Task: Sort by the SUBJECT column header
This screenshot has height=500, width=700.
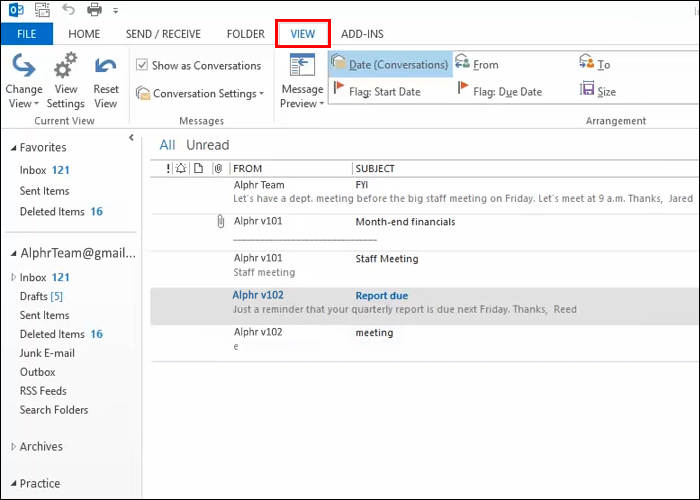Action: click(x=375, y=169)
